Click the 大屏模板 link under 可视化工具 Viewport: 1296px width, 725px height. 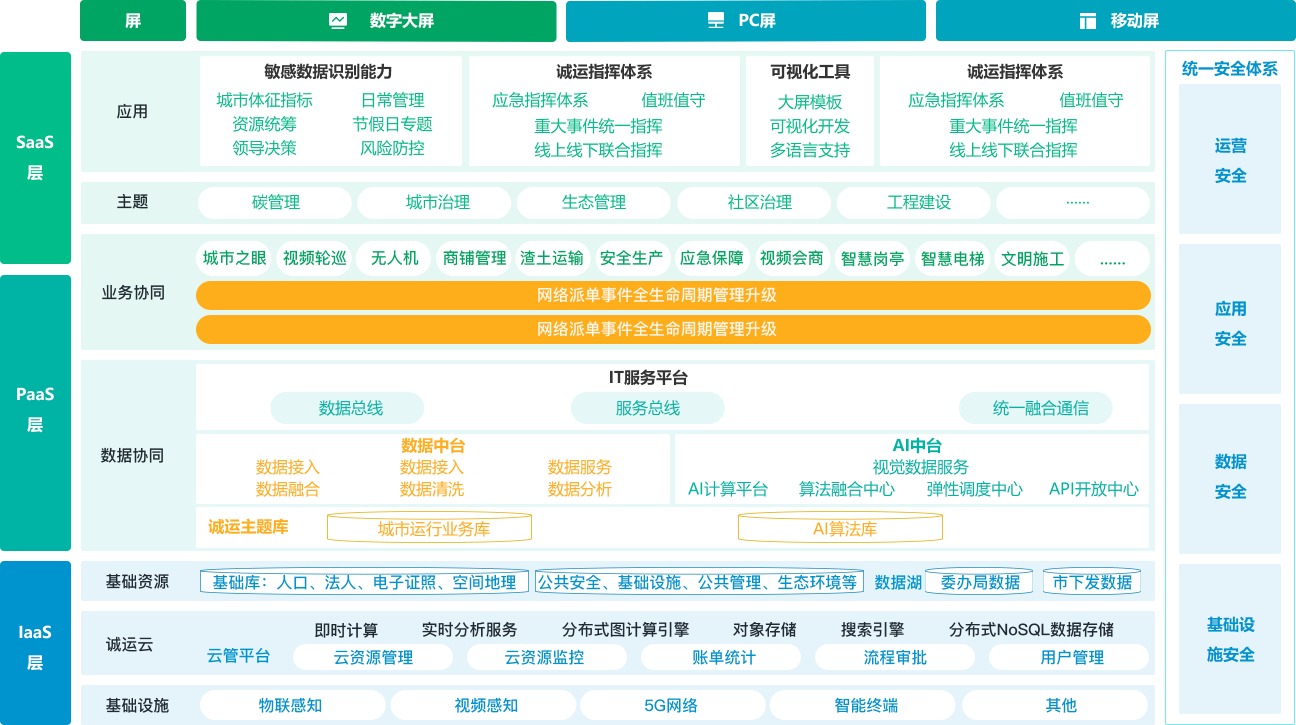809,102
